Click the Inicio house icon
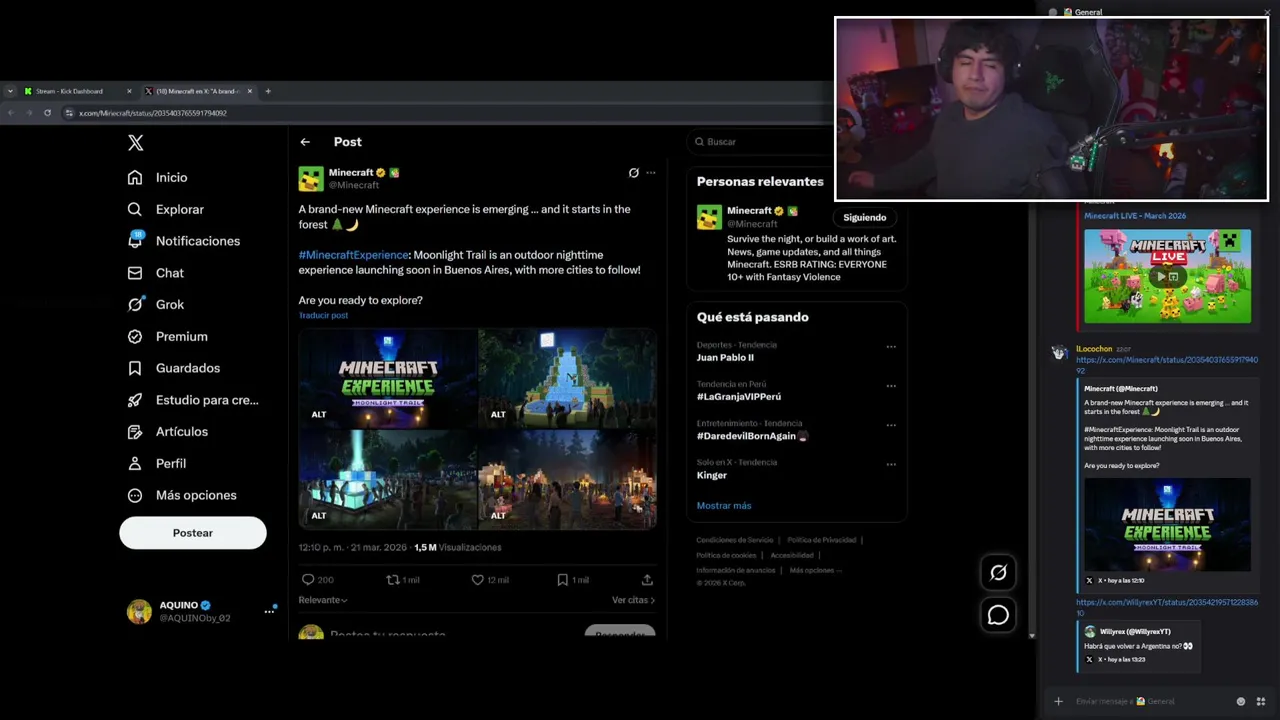 coord(135,177)
